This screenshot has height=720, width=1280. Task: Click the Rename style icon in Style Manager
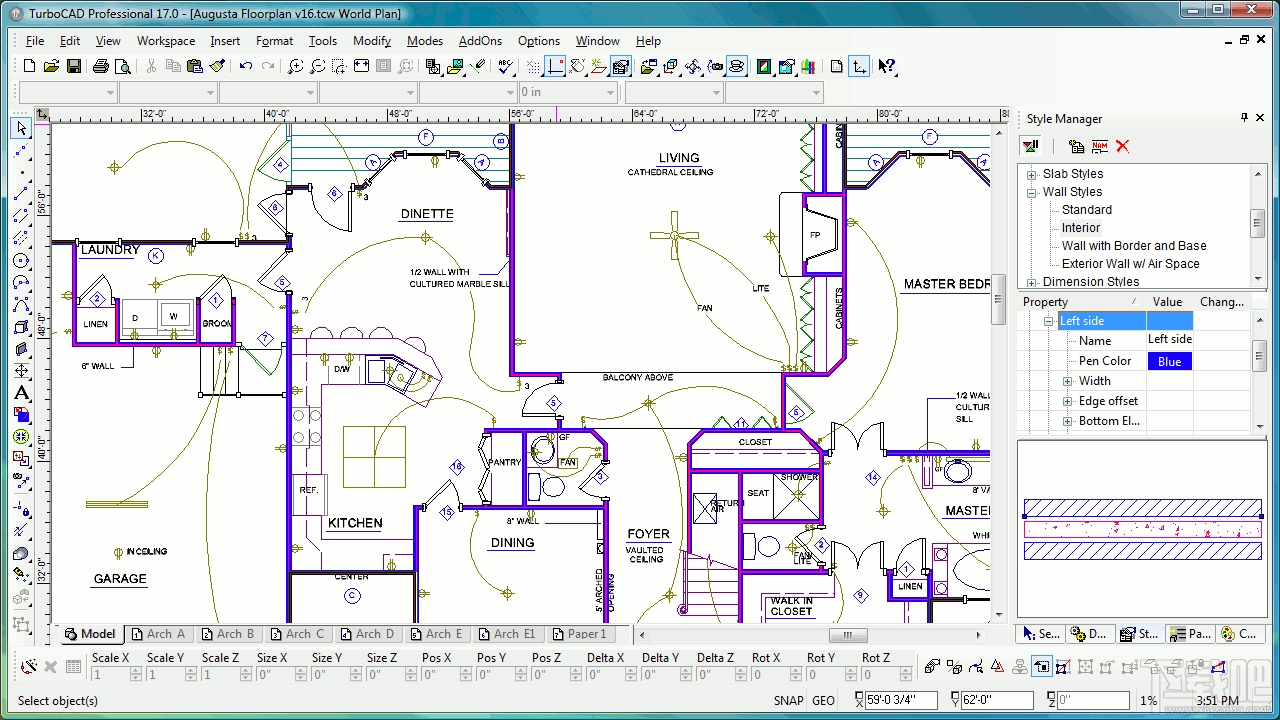pyautogui.click(x=1100, y=146)
